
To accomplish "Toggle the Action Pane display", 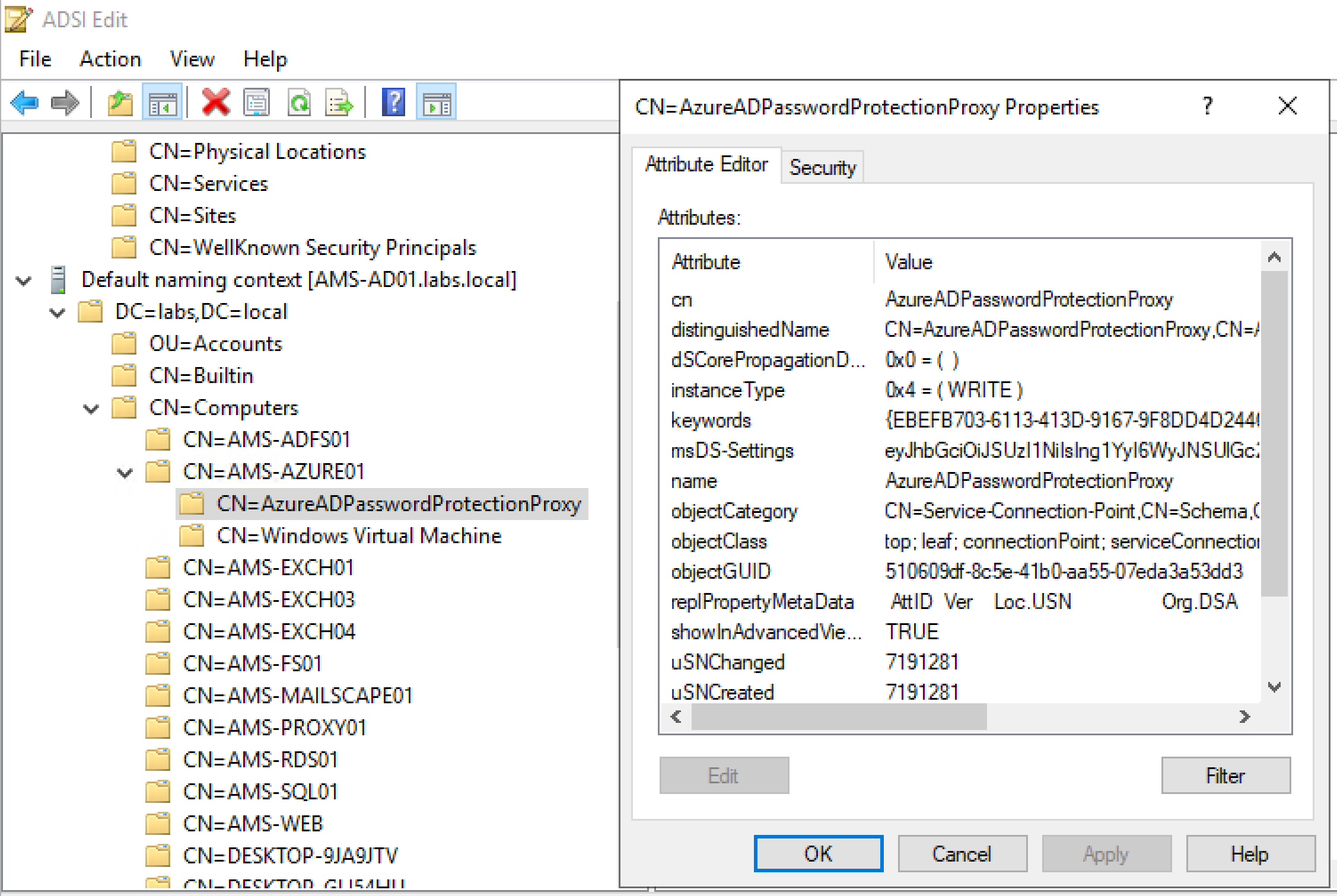I will pyautogui.click(x=436, y=102).
